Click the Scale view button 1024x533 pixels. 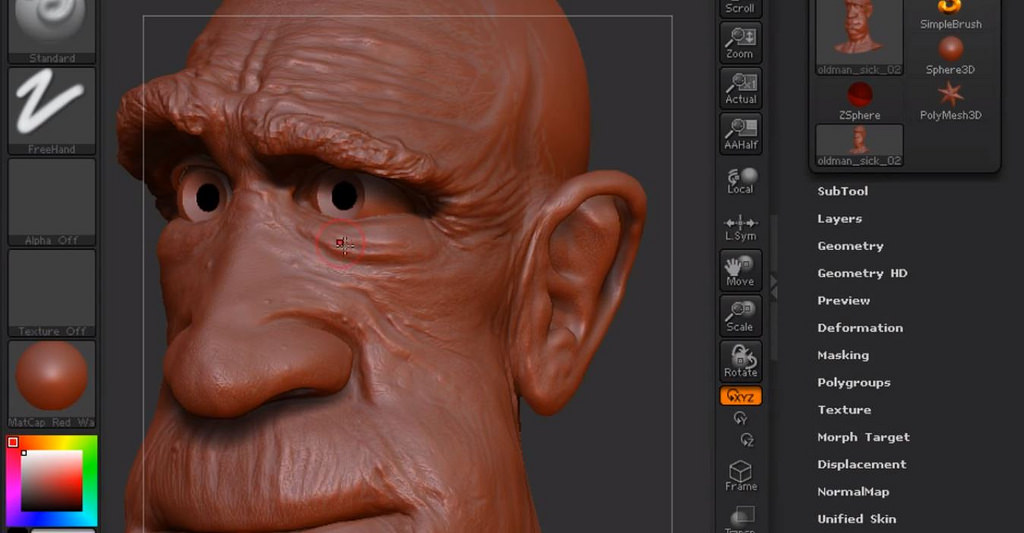[x=741, y=315]
